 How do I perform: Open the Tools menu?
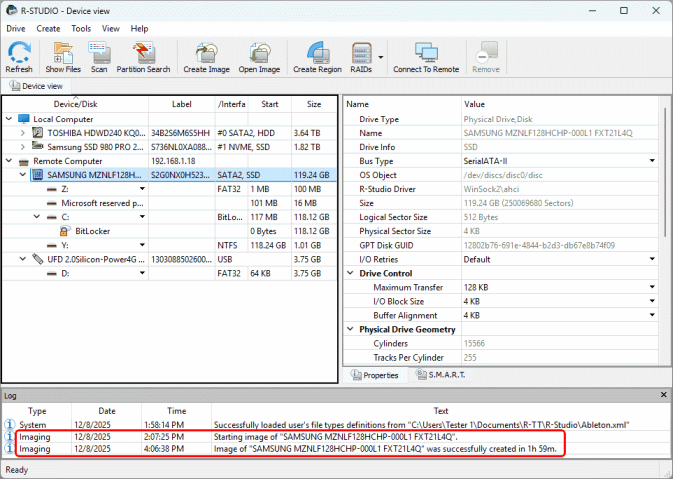coord(81,29)
